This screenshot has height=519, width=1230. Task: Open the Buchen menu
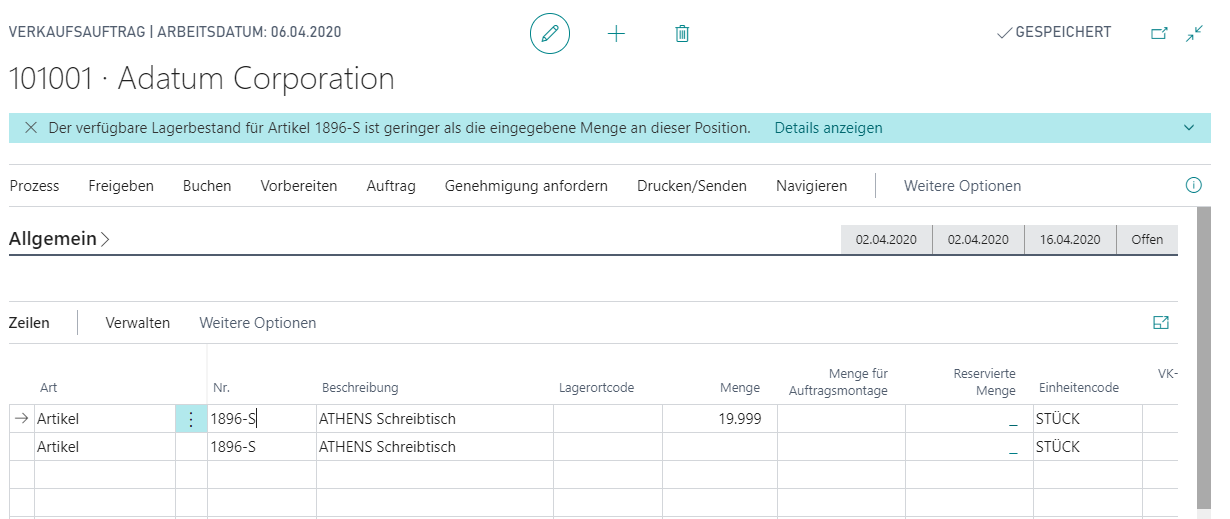pyautogui.click(x=207, y=186)
